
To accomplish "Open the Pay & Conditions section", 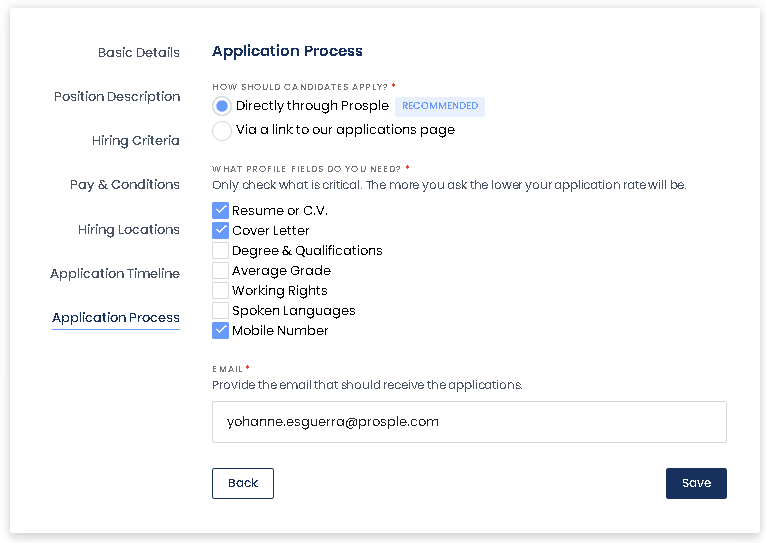I will pos(124,185).
